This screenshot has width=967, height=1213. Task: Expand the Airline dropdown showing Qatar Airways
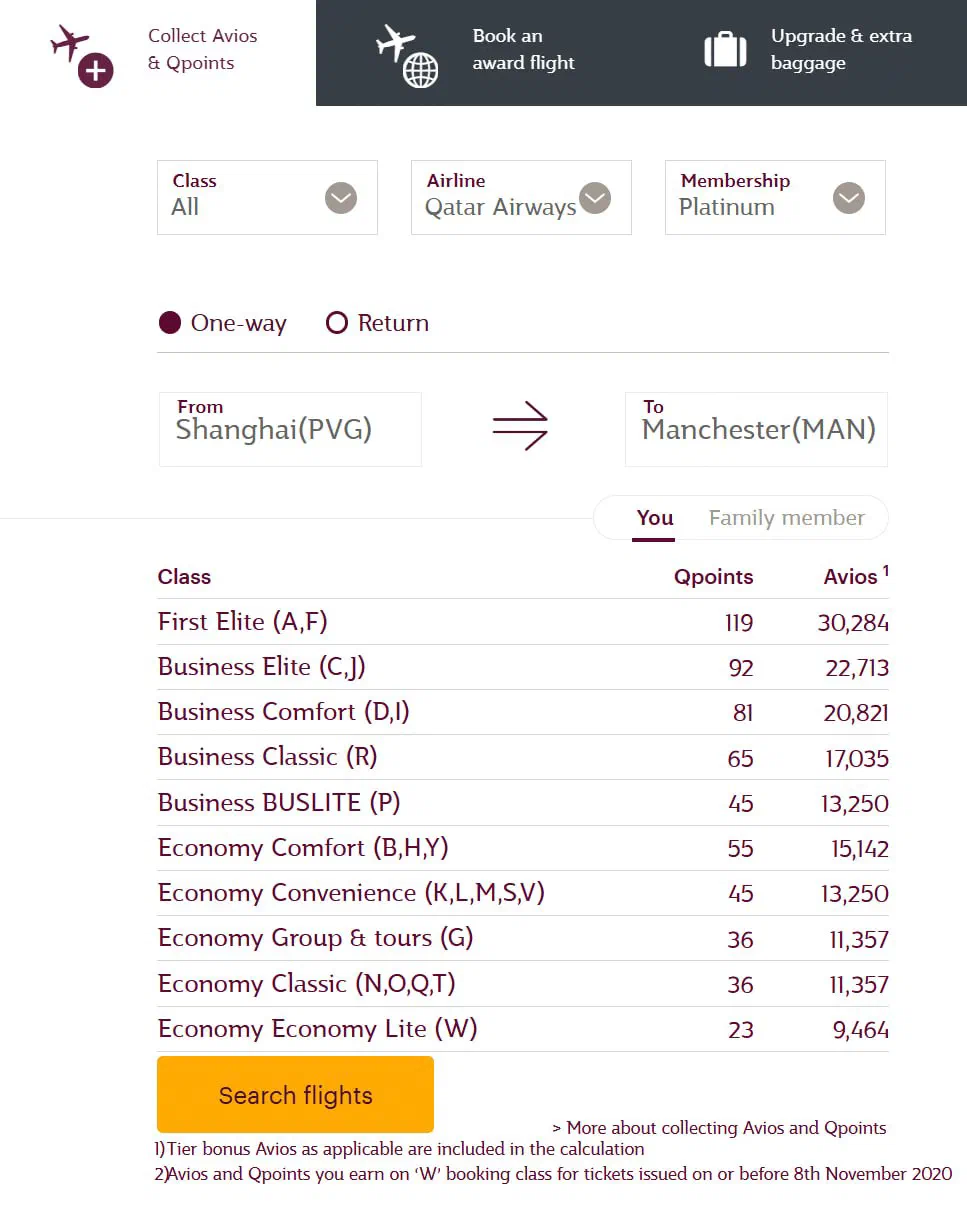tap(521, 198)
